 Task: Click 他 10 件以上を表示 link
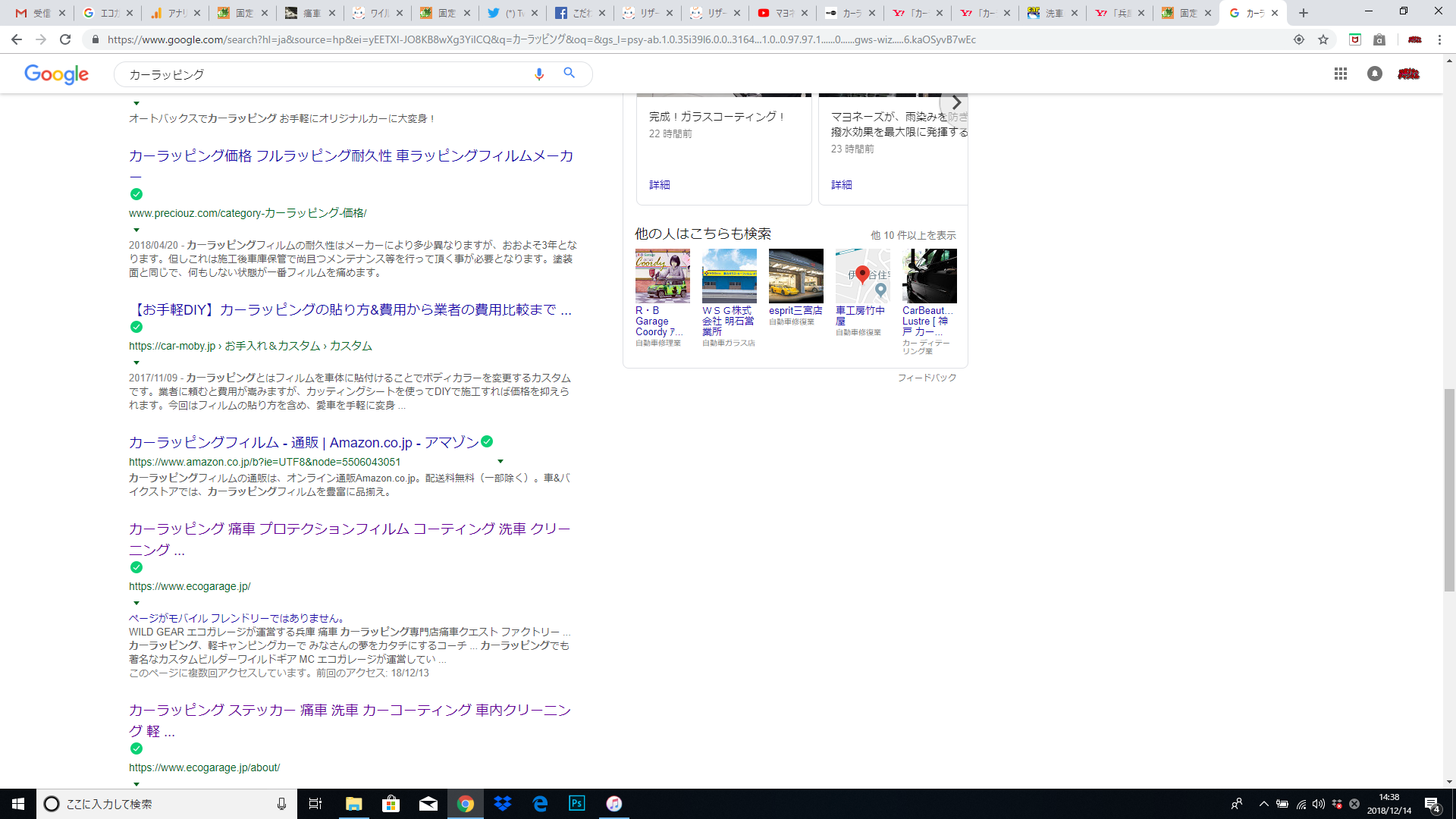(912, 235)
